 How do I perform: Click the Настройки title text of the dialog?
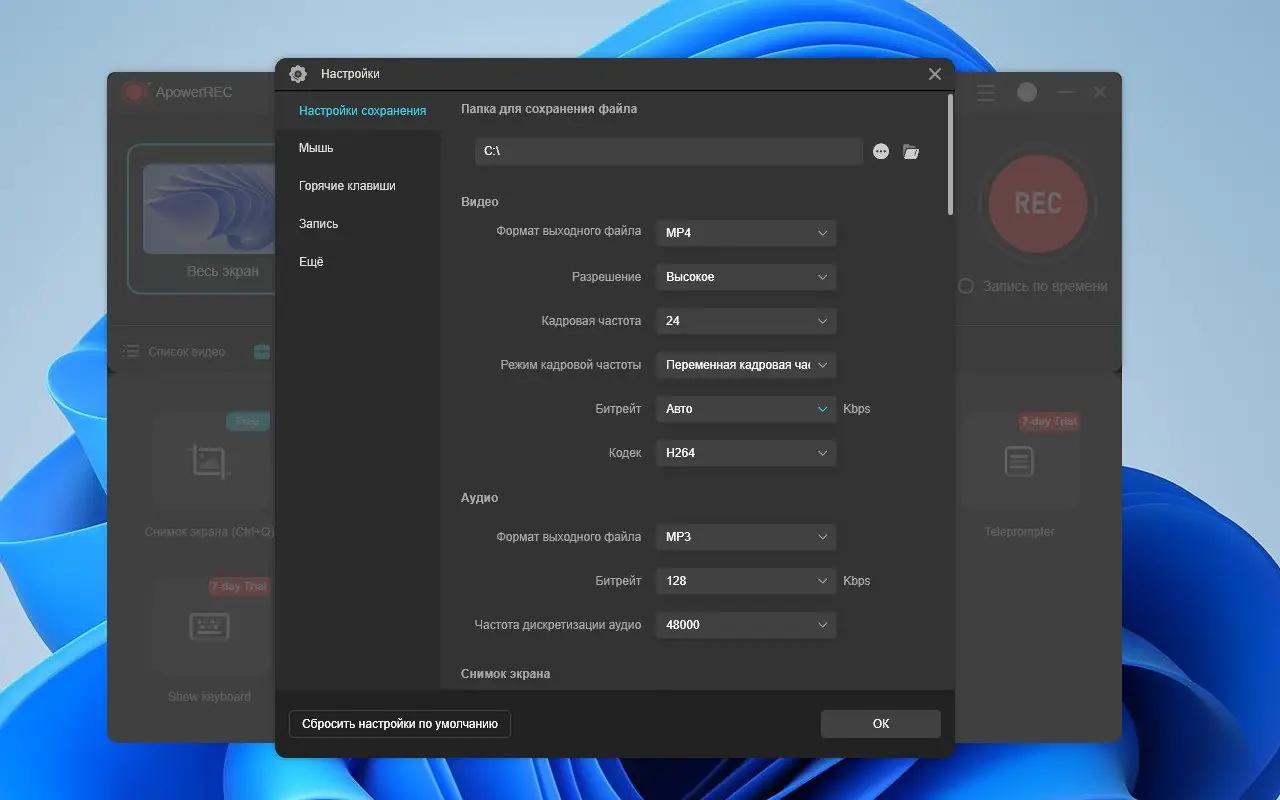(350, 74)
